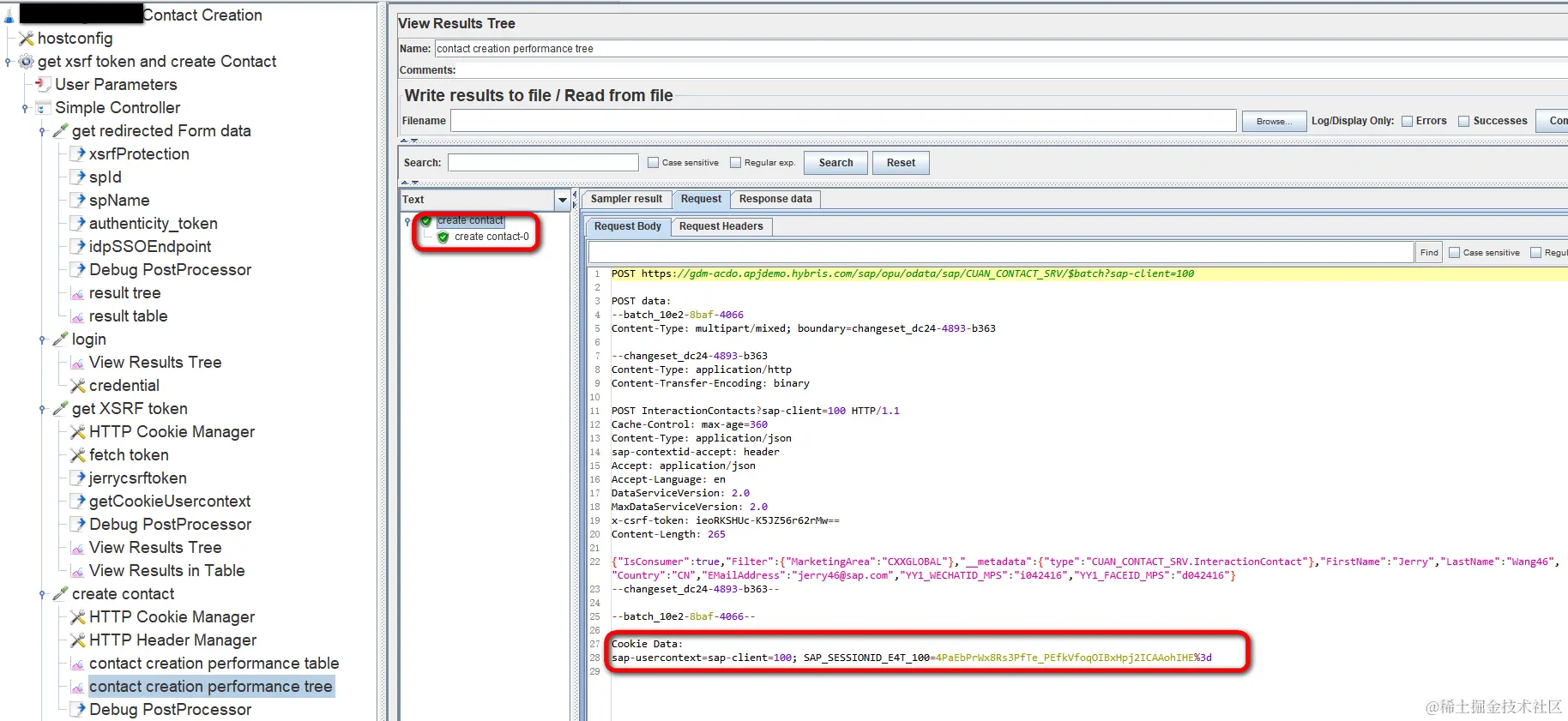
Task: Click the idpSSOEndpoint extractor icon
Action: (77, 247)
